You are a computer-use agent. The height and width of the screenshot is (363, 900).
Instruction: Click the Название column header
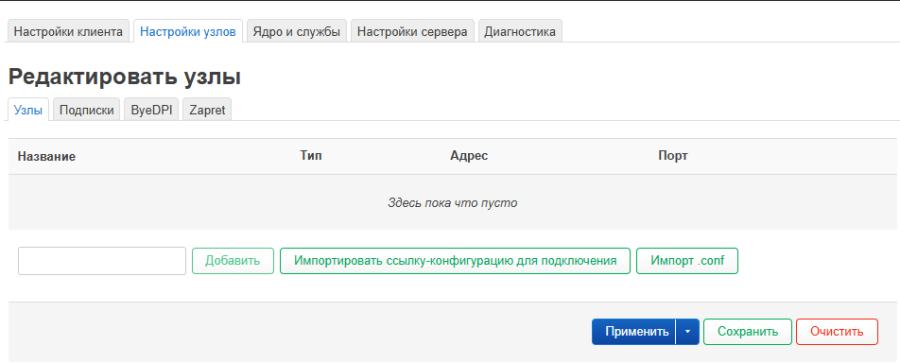coord(46,156)
